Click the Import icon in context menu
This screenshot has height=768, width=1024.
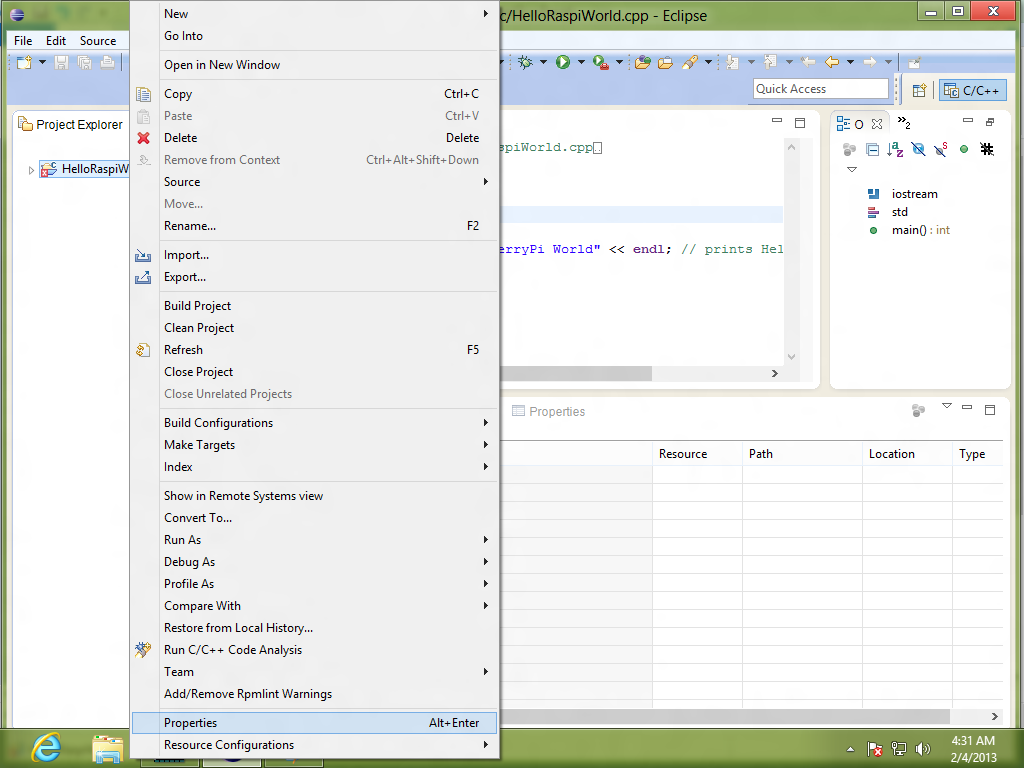[143, 255]
